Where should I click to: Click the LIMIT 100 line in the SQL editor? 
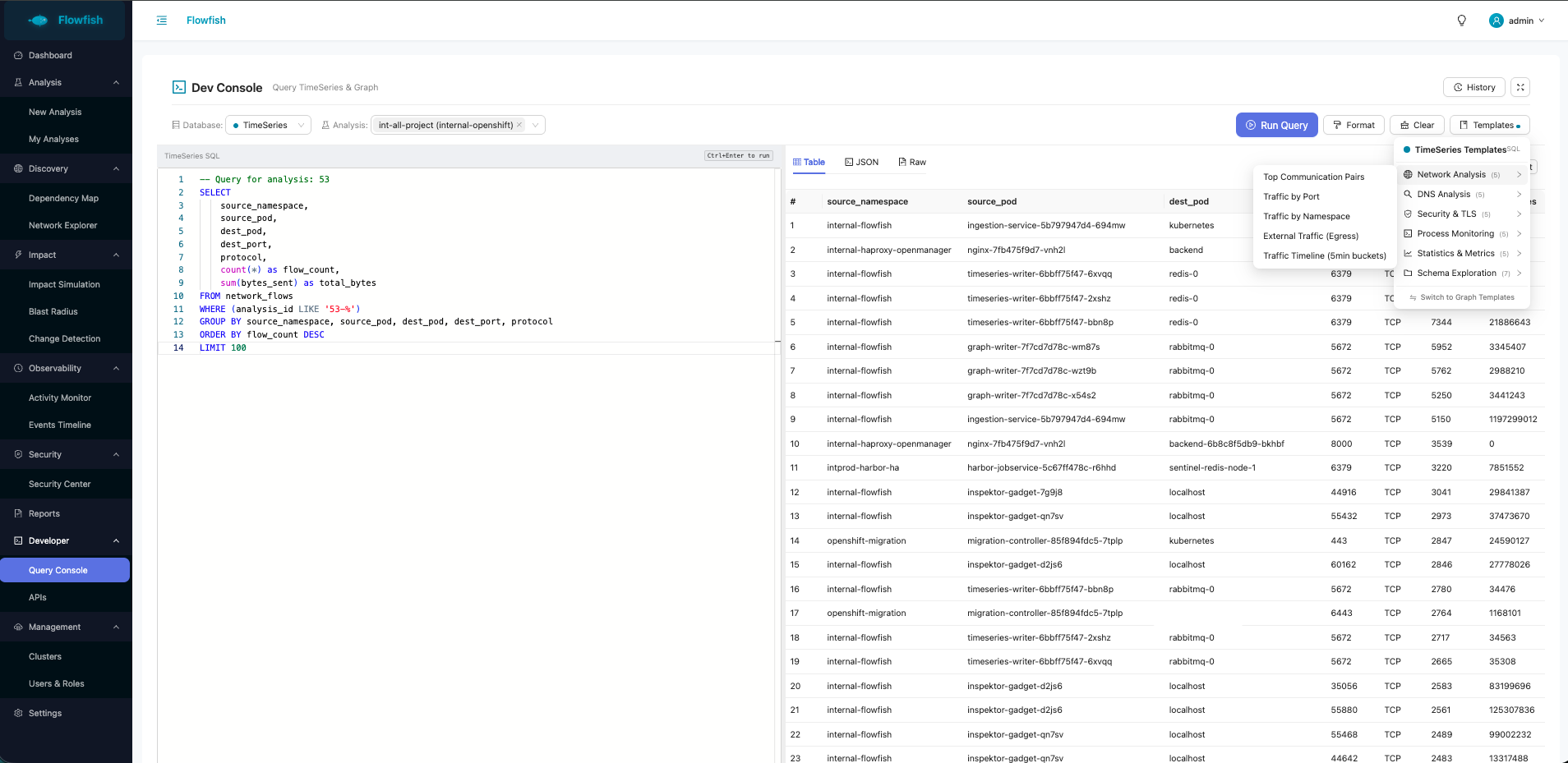[223, 348]
